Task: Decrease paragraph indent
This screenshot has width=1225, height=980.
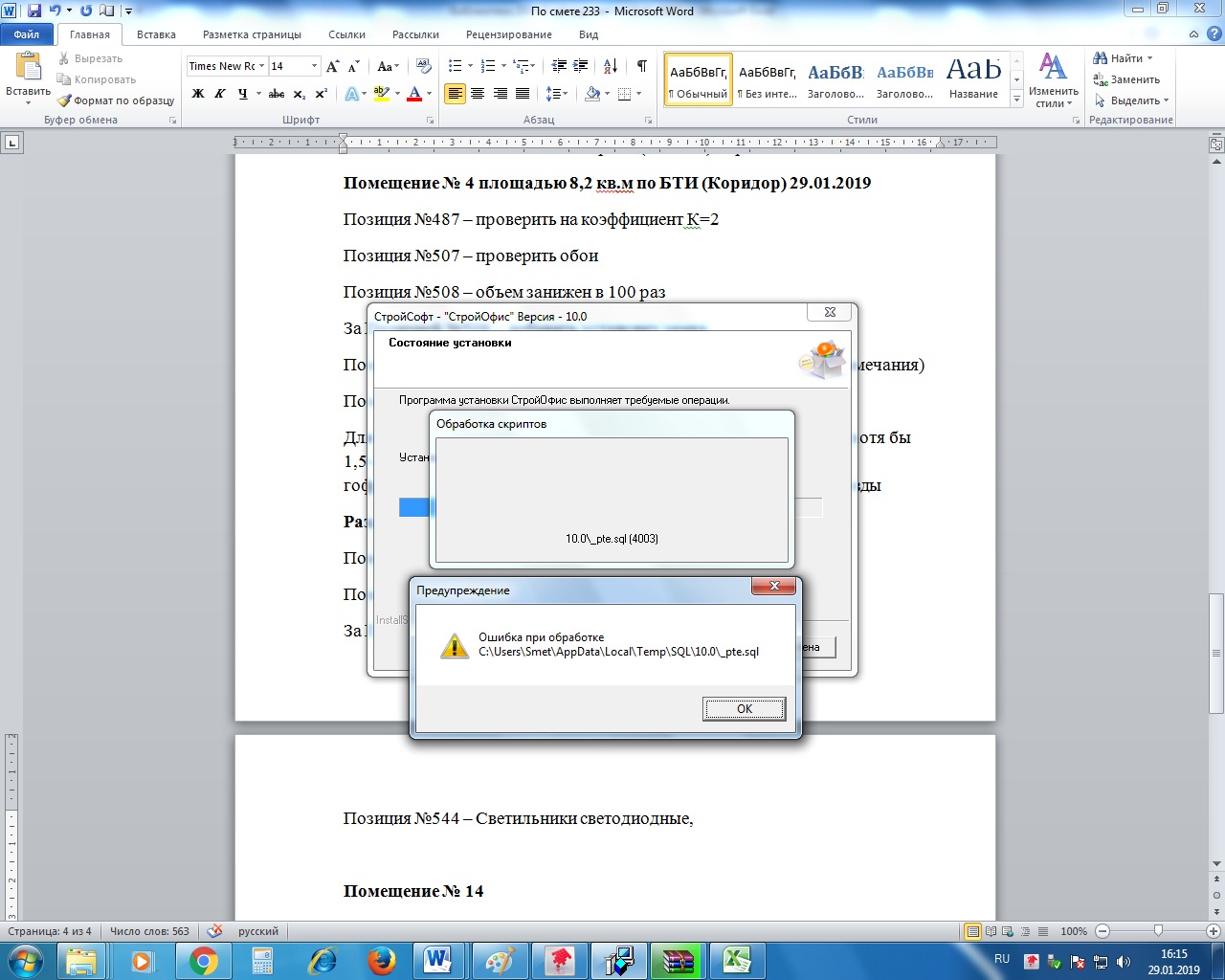Action: click(559, 66)
